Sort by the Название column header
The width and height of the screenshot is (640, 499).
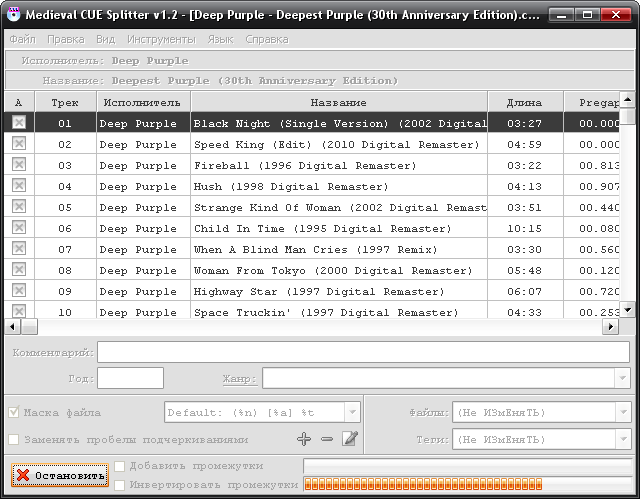pyautogui.click(x=339, y=102)
